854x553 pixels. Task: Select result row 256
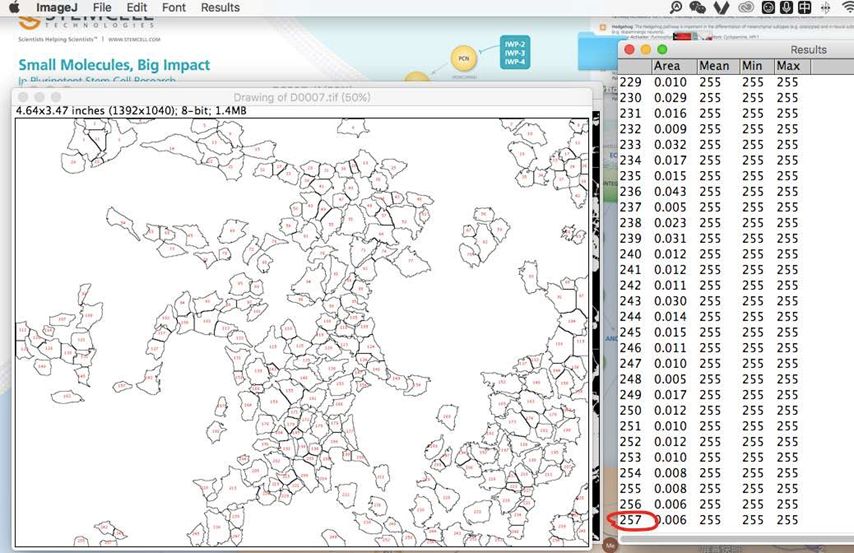(x=735, y=505)
